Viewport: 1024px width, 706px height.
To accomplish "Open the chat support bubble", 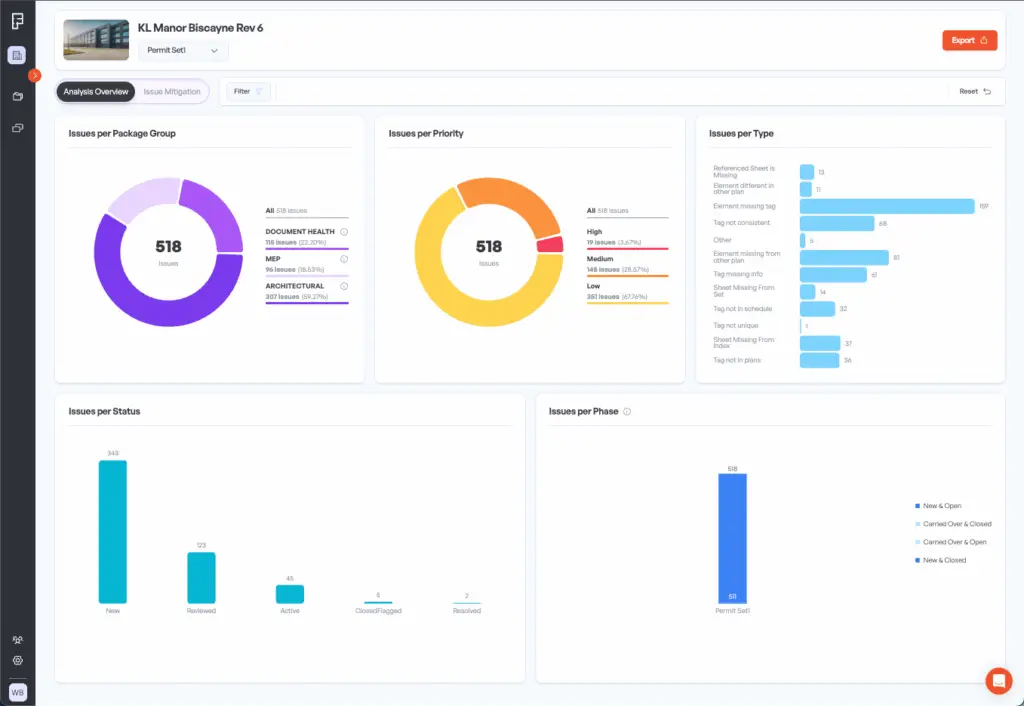I will (x=998, y=681).
